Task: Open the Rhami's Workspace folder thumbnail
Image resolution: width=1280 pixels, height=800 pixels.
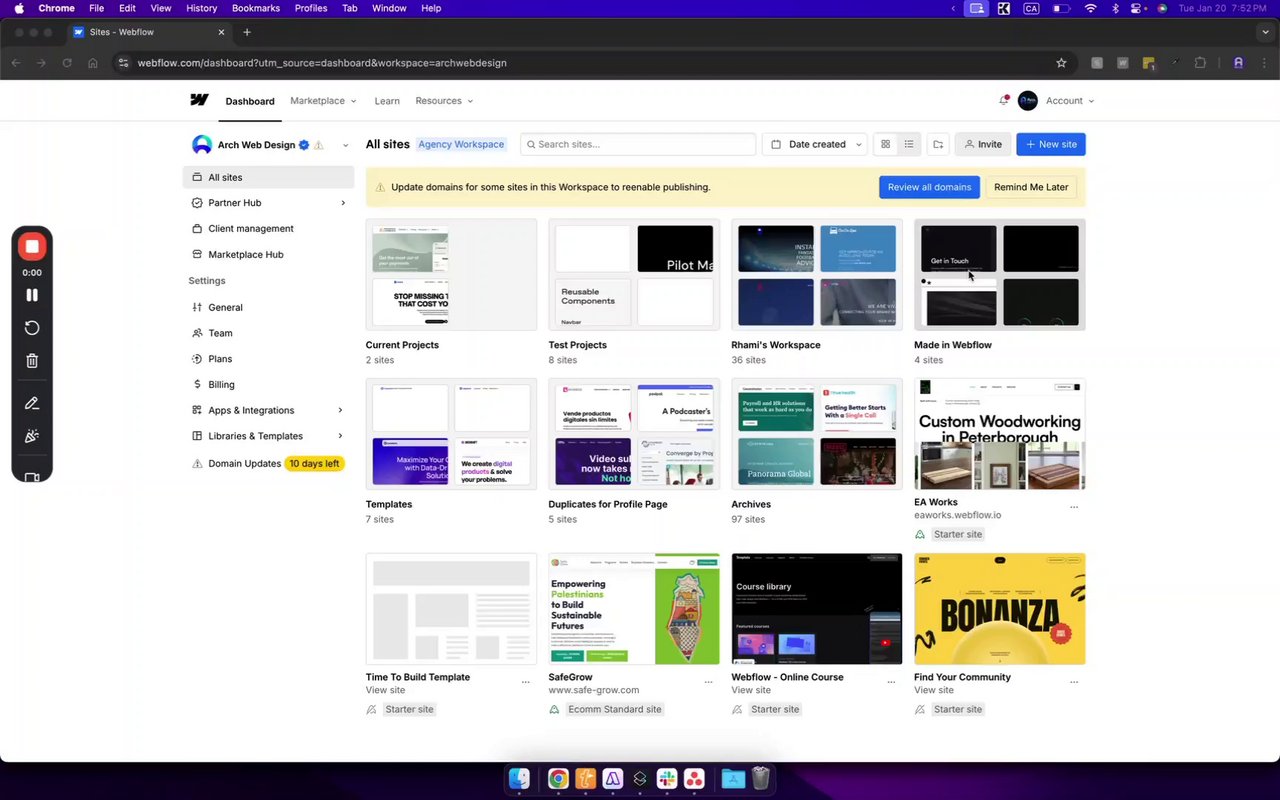Action: click(x=817, y=275)
